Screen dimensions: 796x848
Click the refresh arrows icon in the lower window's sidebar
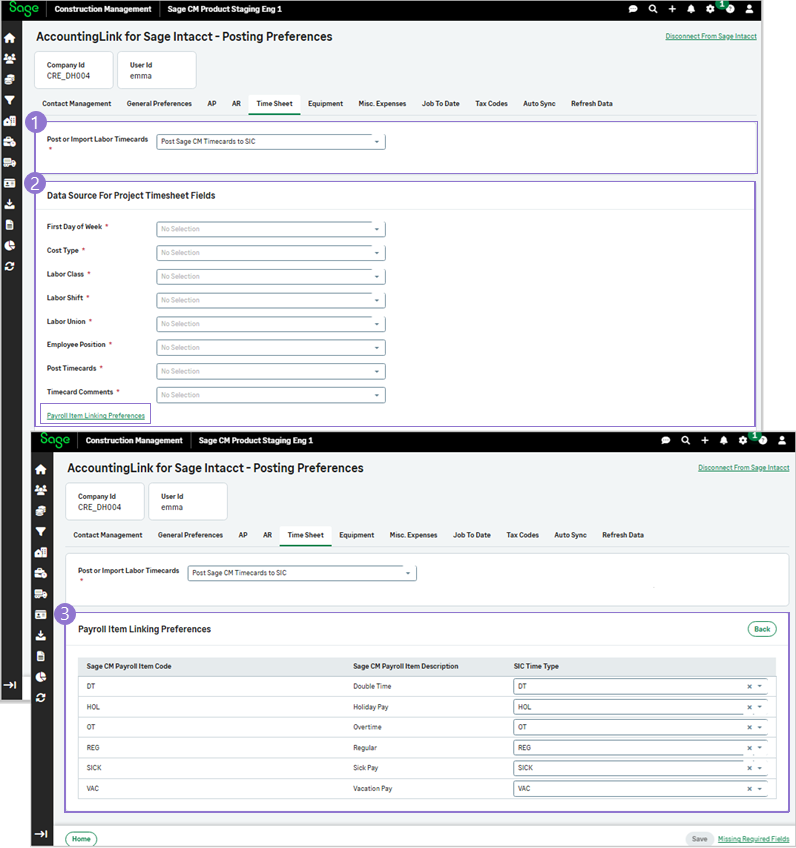[41, 697]
